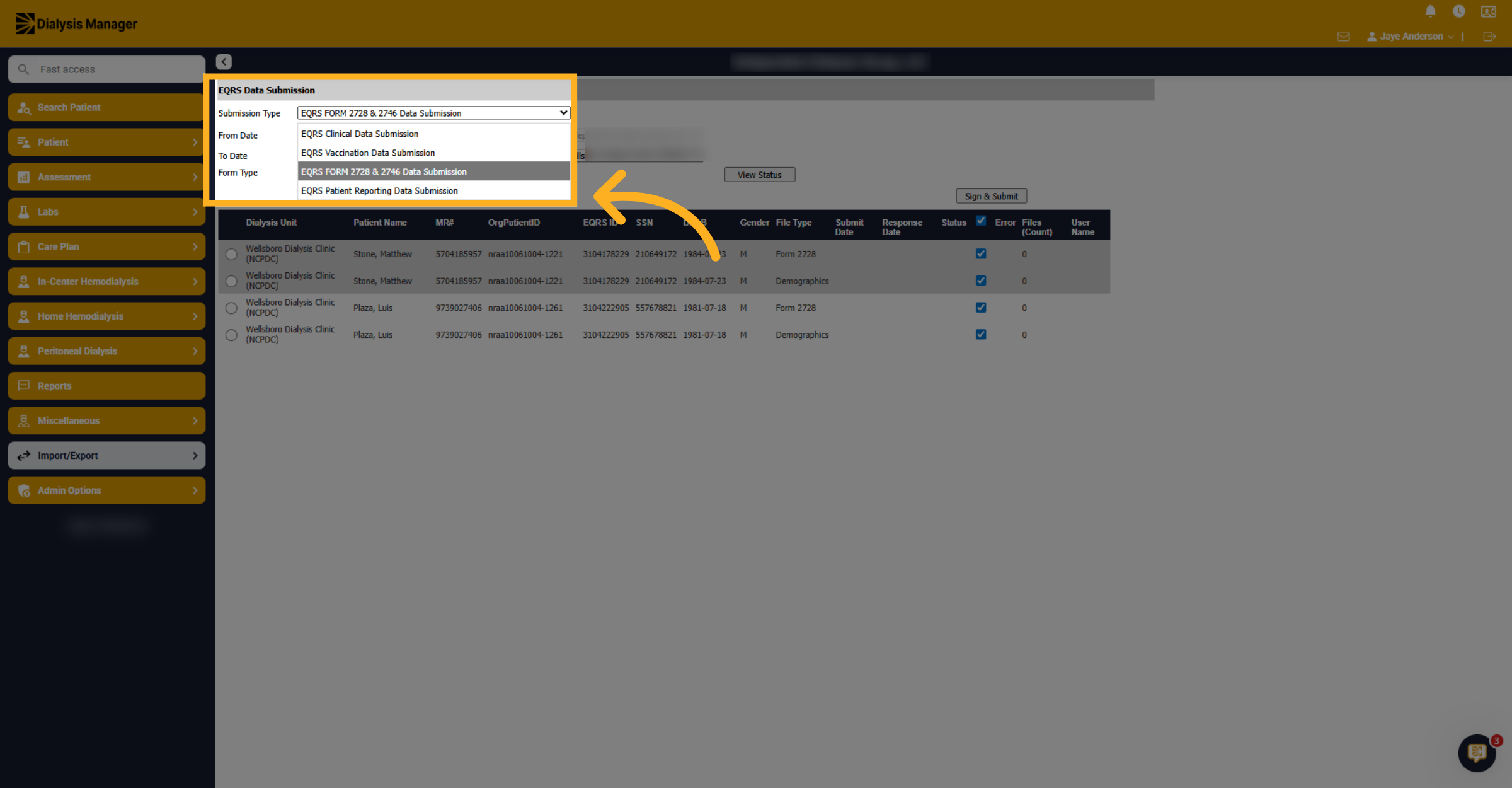Select radio for Plaza, Luis Demographics

[231, 335]
